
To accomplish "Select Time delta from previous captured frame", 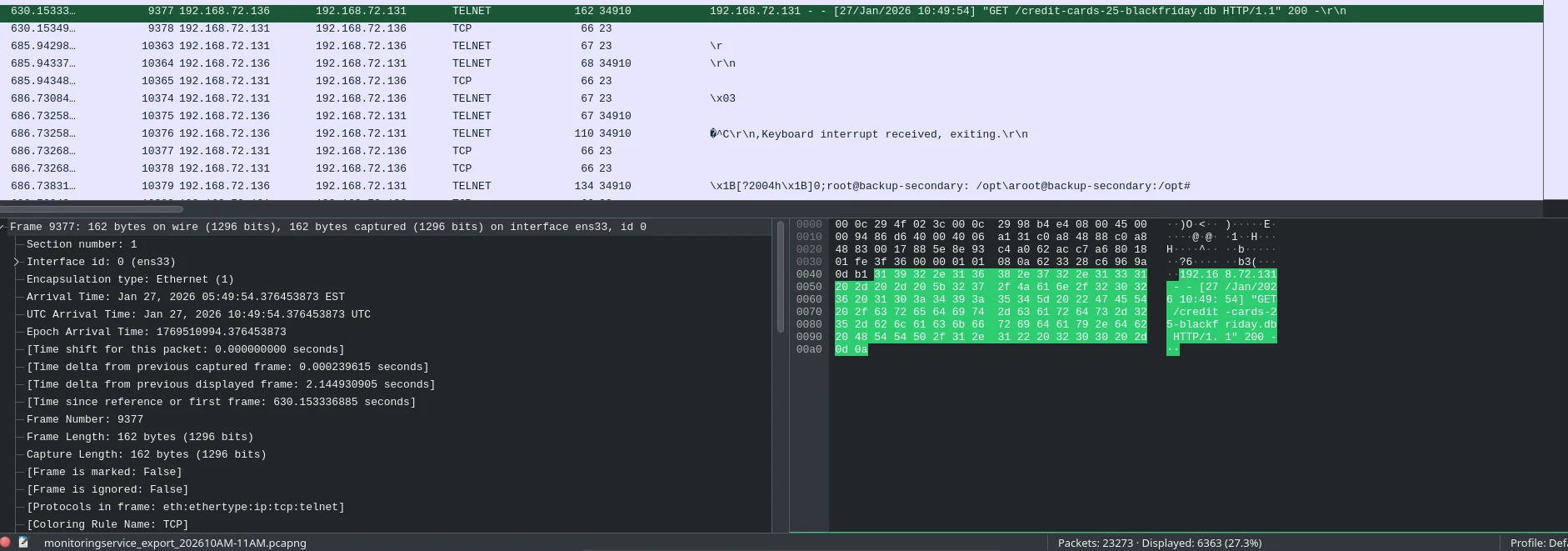I will (x=227, y=367).
